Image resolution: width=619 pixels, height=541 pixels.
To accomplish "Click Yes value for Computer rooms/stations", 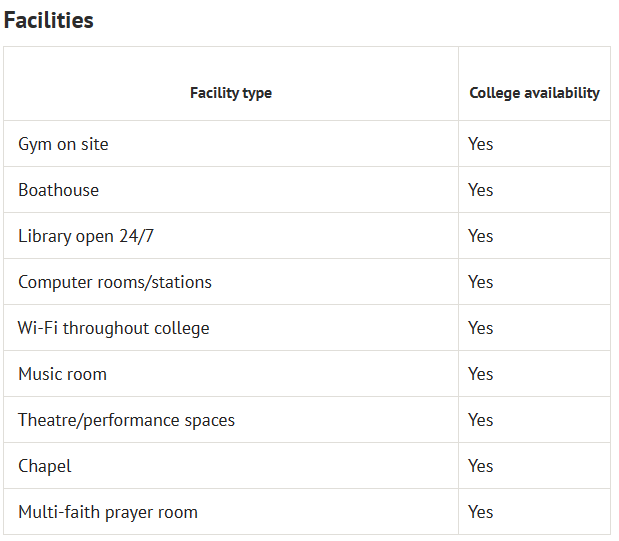I will click(x=480, y=282).
